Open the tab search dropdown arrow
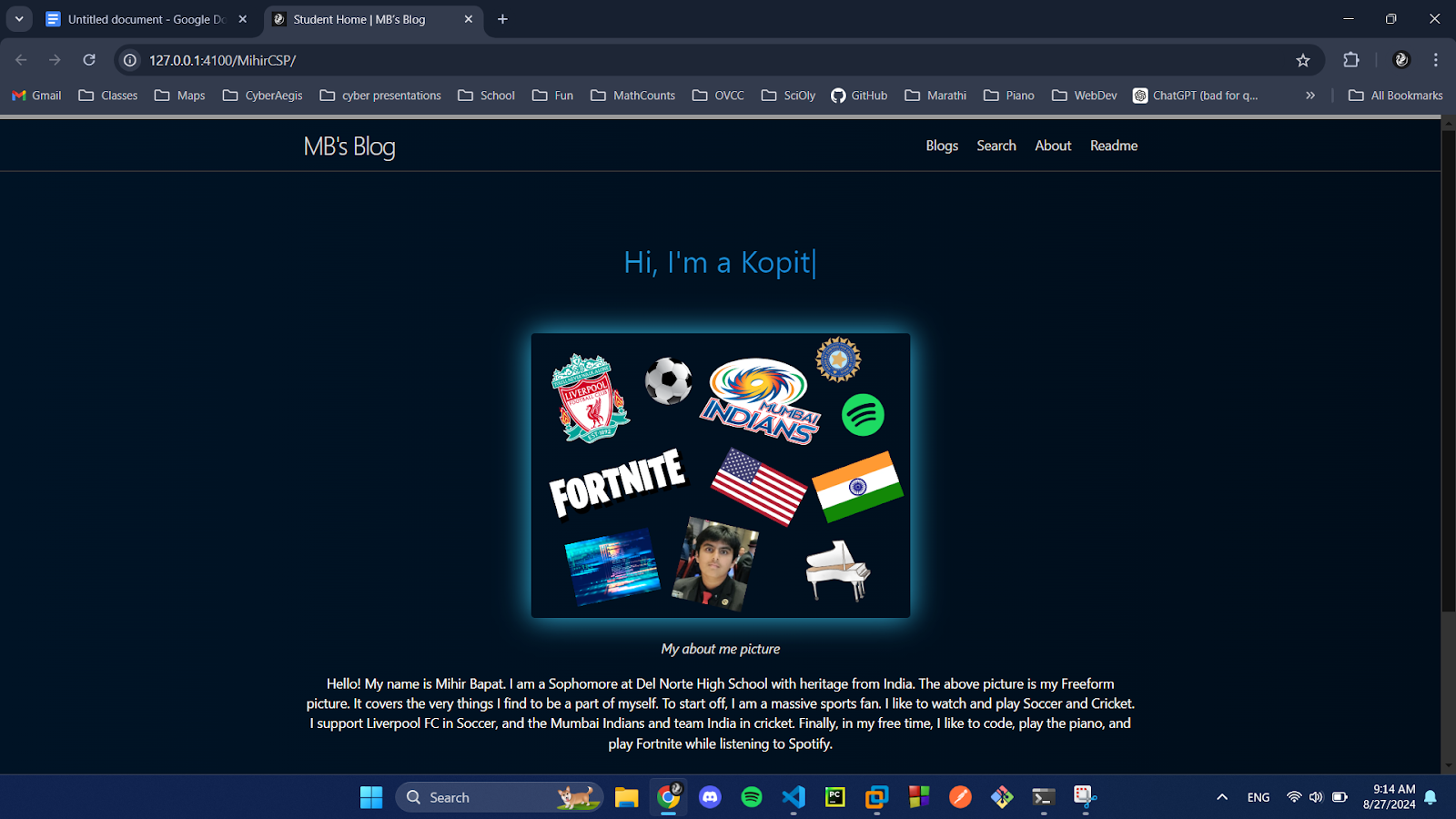1456x819 pixels. click(x=19, y=19)
